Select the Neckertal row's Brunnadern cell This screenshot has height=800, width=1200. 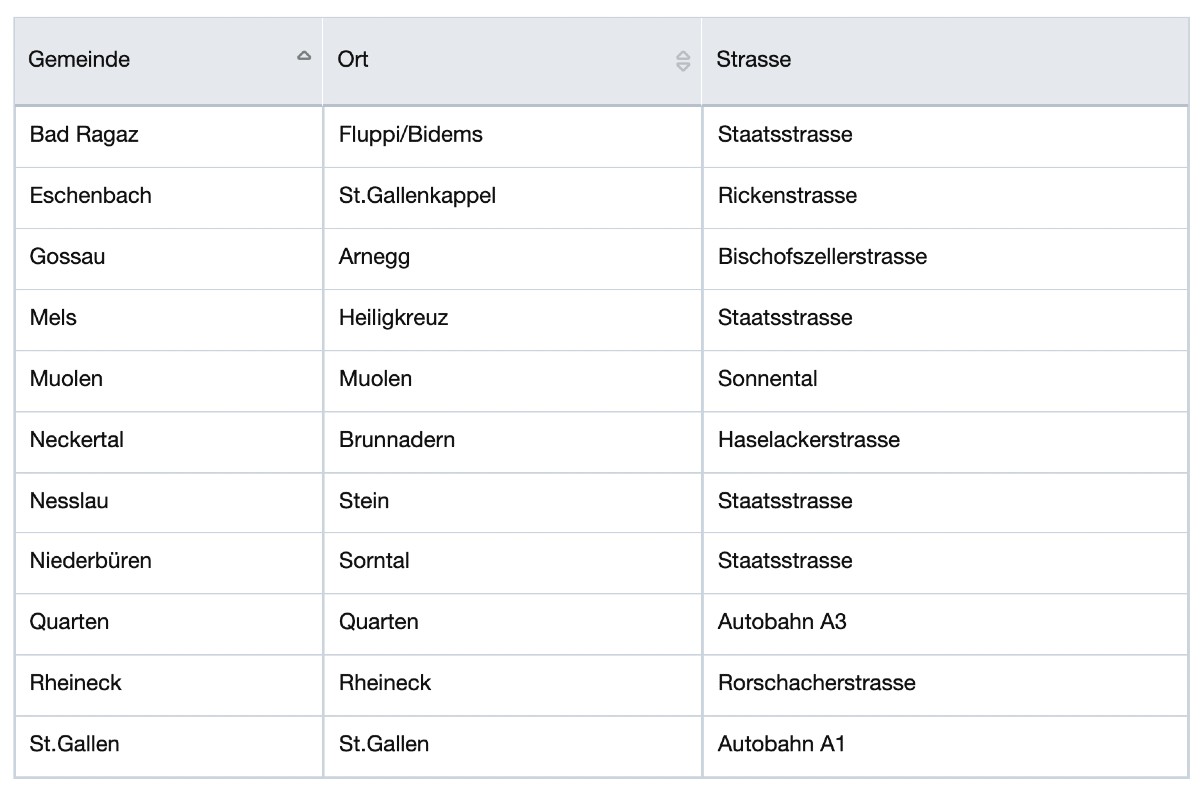click(x=397, y=440)
